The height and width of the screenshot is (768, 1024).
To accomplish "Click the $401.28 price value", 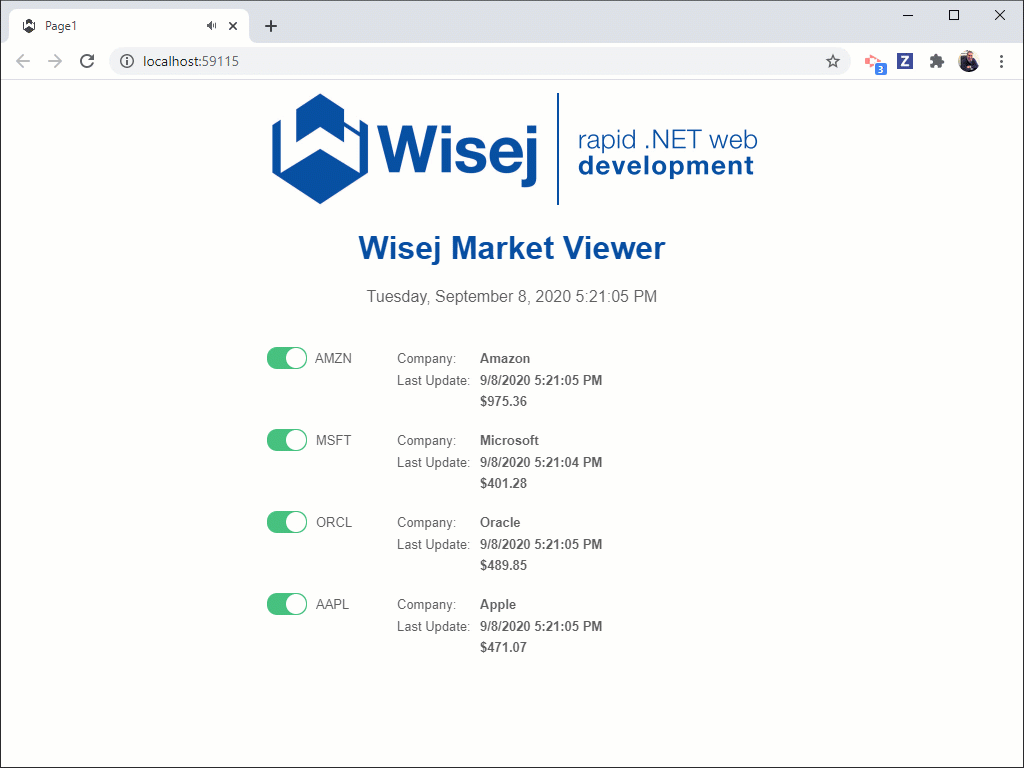I will [504, 483].
